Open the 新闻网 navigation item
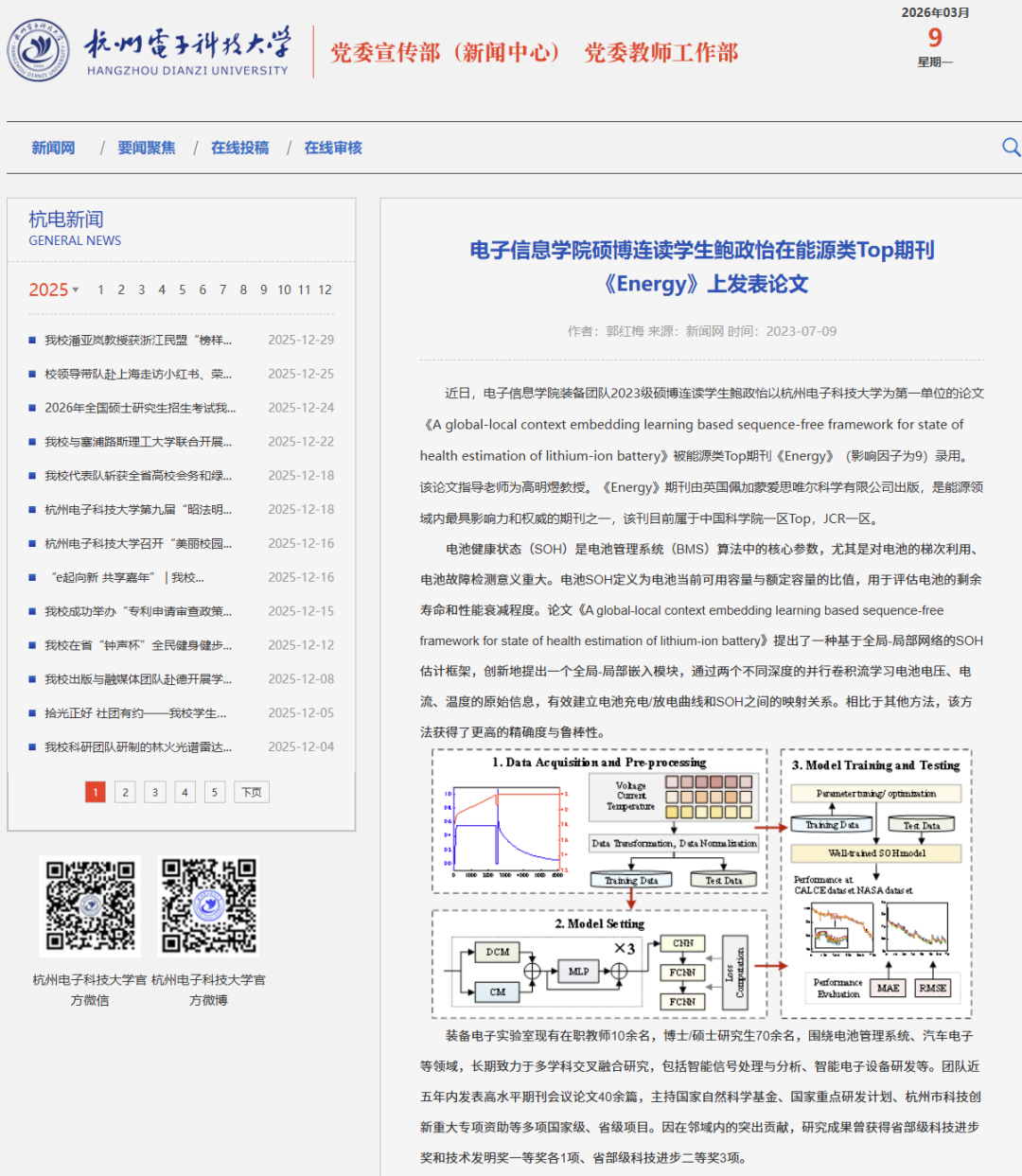Viewport: 1022px width, 1176px height. click(x=53, y=148)
